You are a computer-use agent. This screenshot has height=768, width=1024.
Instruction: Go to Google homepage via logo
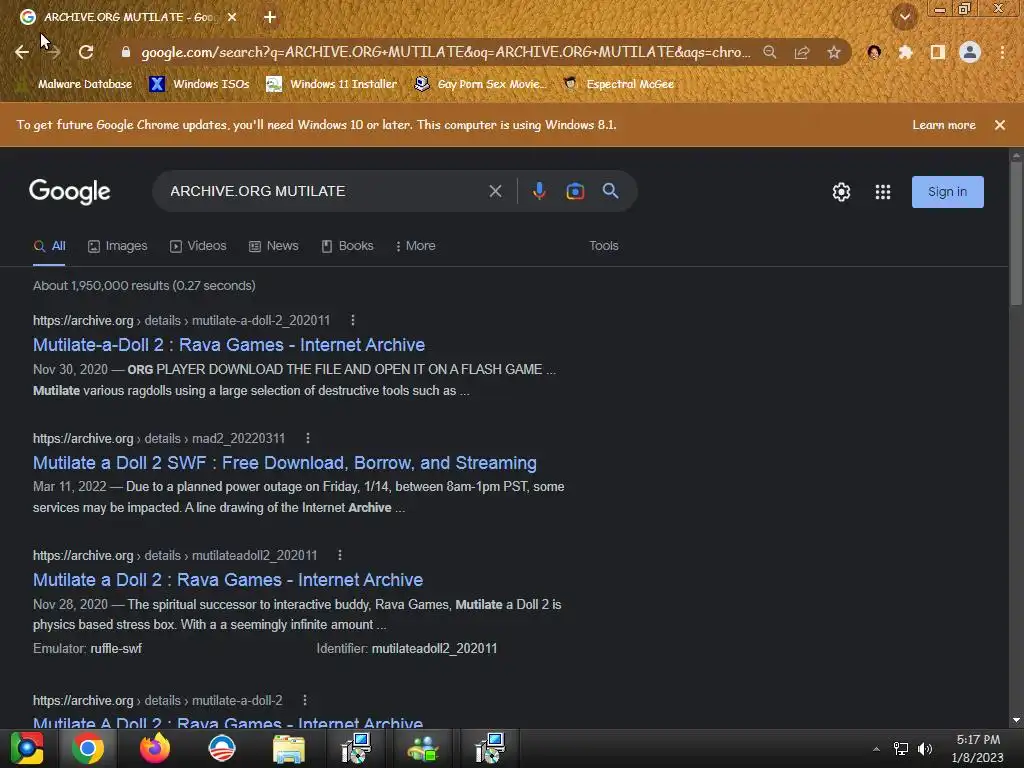click(70, 191)
